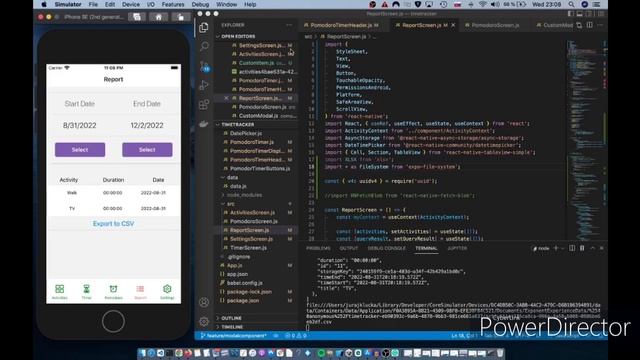Image resolution: width=640 pixels, height=360 pixels.
Task: Open Run and Debug view
Action: tap(204, 85)
